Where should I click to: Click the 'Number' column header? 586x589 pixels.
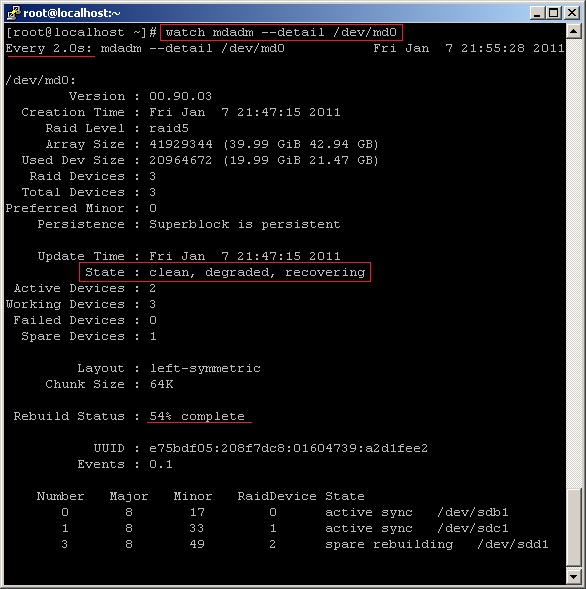60,496
